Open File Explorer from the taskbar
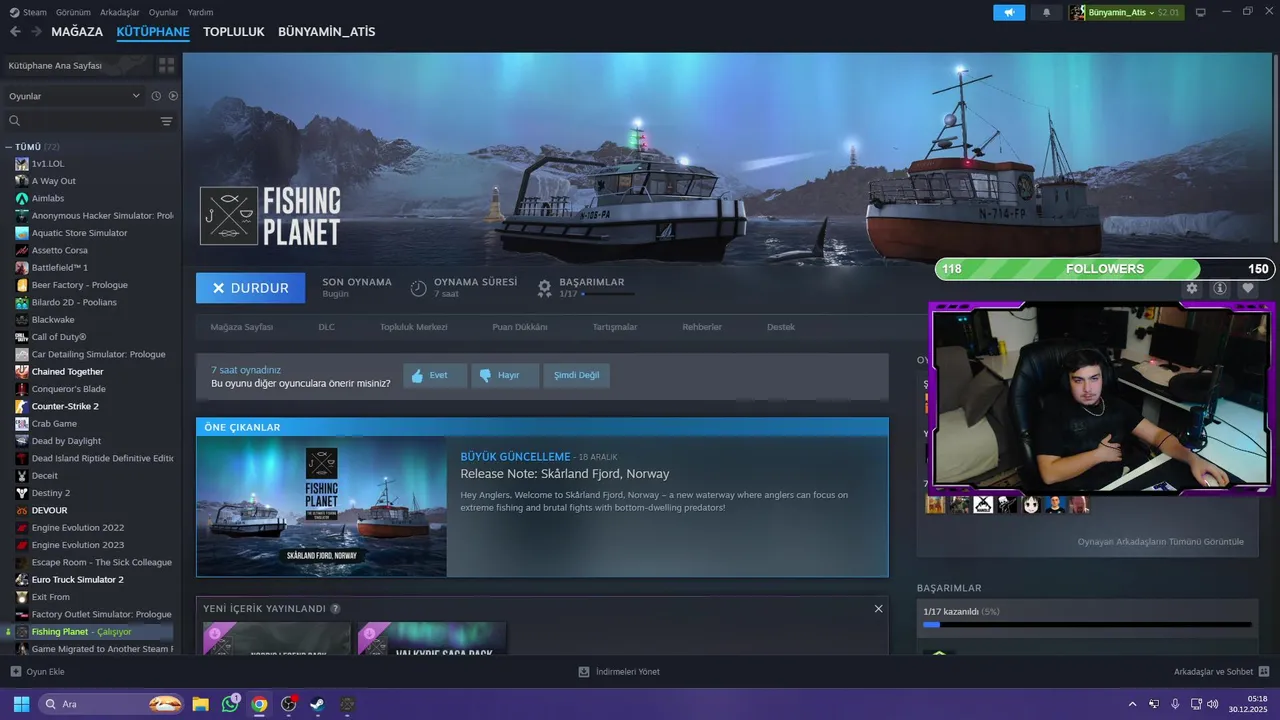 point(200,704)
